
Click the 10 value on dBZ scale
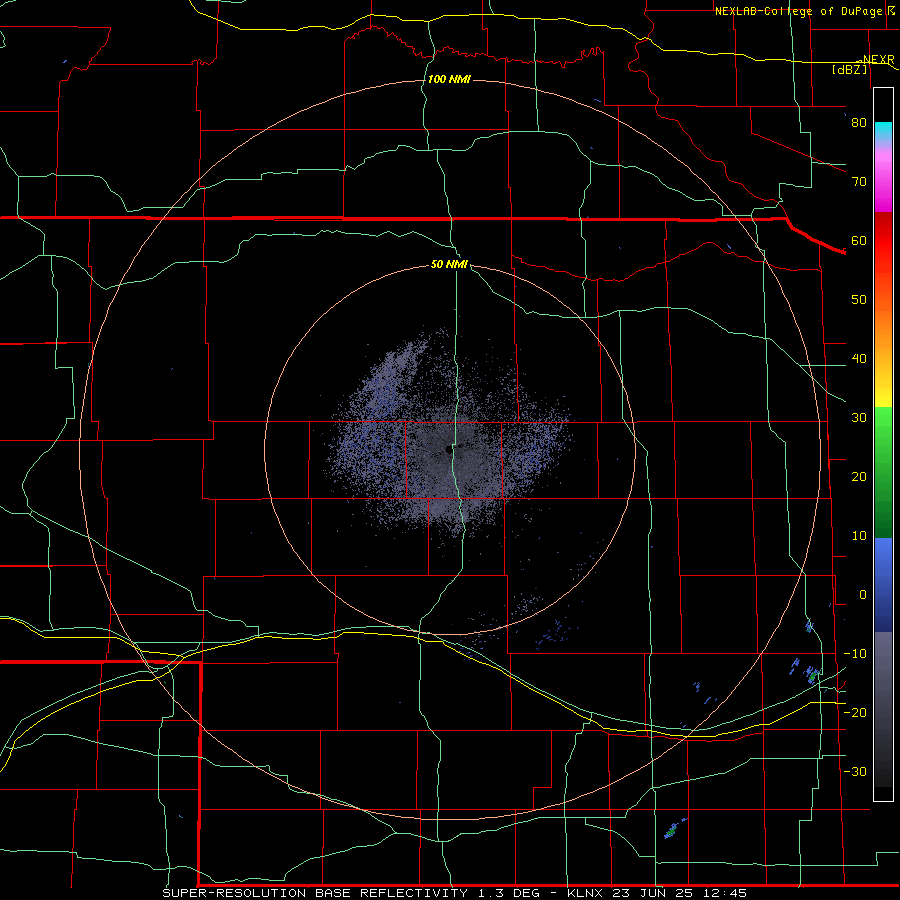859,536
